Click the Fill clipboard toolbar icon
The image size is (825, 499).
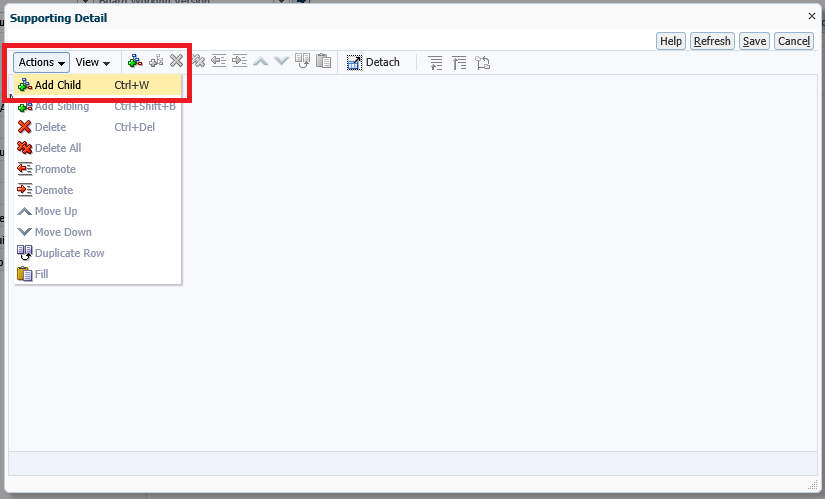[x=323, y=62]
